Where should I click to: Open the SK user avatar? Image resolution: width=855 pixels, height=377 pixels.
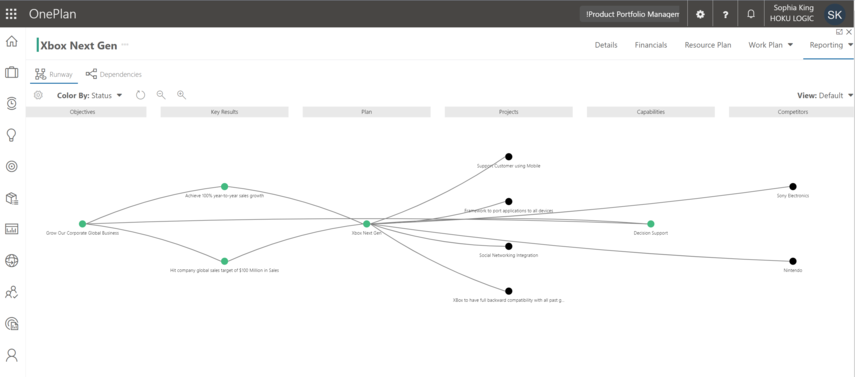(x=834, y=15)
